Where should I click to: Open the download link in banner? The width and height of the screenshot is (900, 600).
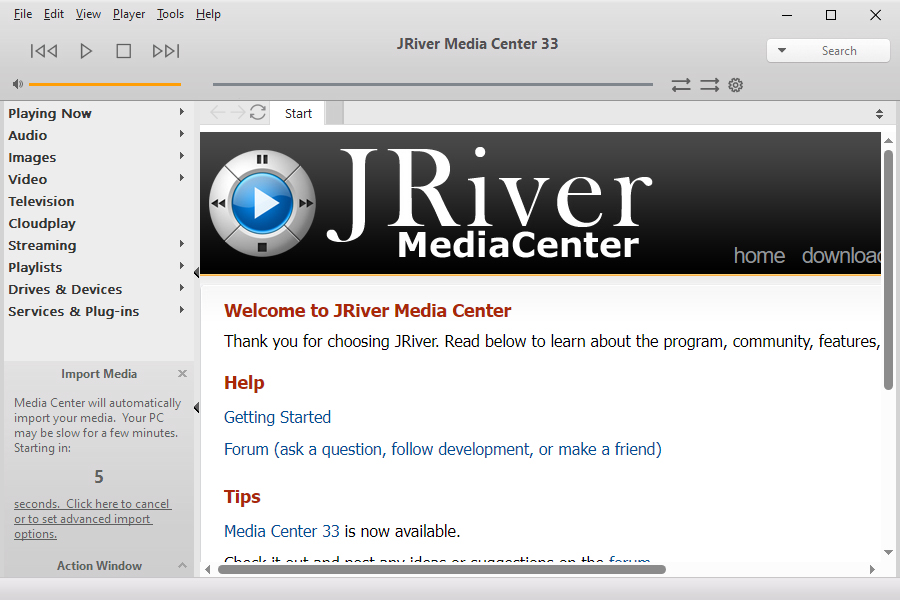pos(841,256)
